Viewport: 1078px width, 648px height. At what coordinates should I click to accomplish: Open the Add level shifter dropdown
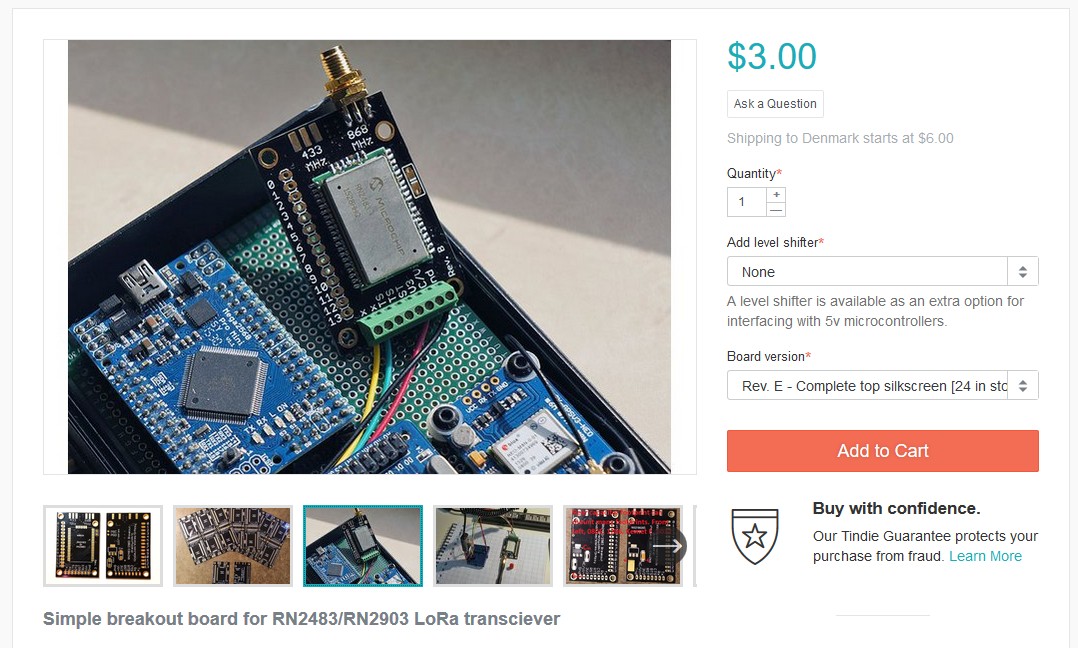[x=883, y=271]
